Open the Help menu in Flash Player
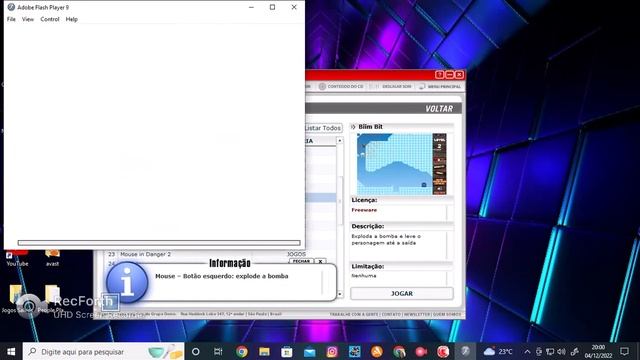The width and height of the screenshot is (640, 360). pyautogui.click(x=71, y=19)
